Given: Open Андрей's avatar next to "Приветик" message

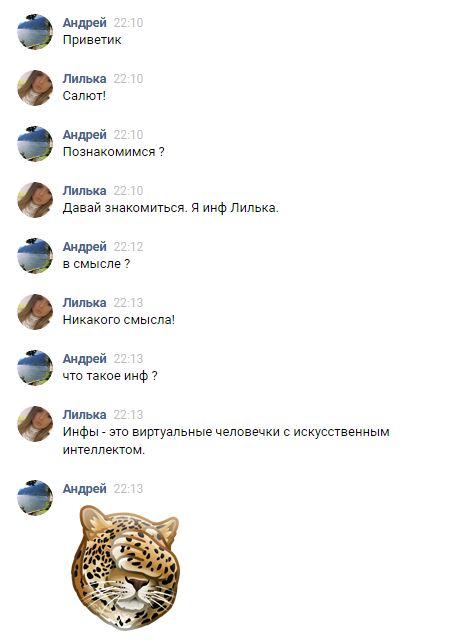Looking at the screenshot, I should point(35,32).
